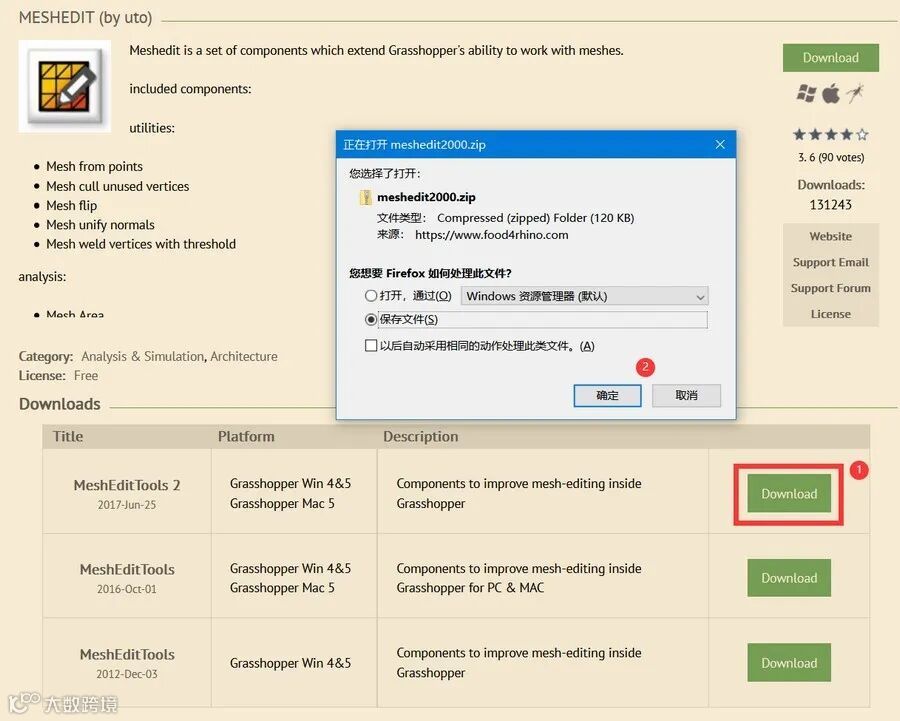This screenshot has width=900, height=721.
Task: Confirm with the 确定 button
Action: (x=607, y=396)
